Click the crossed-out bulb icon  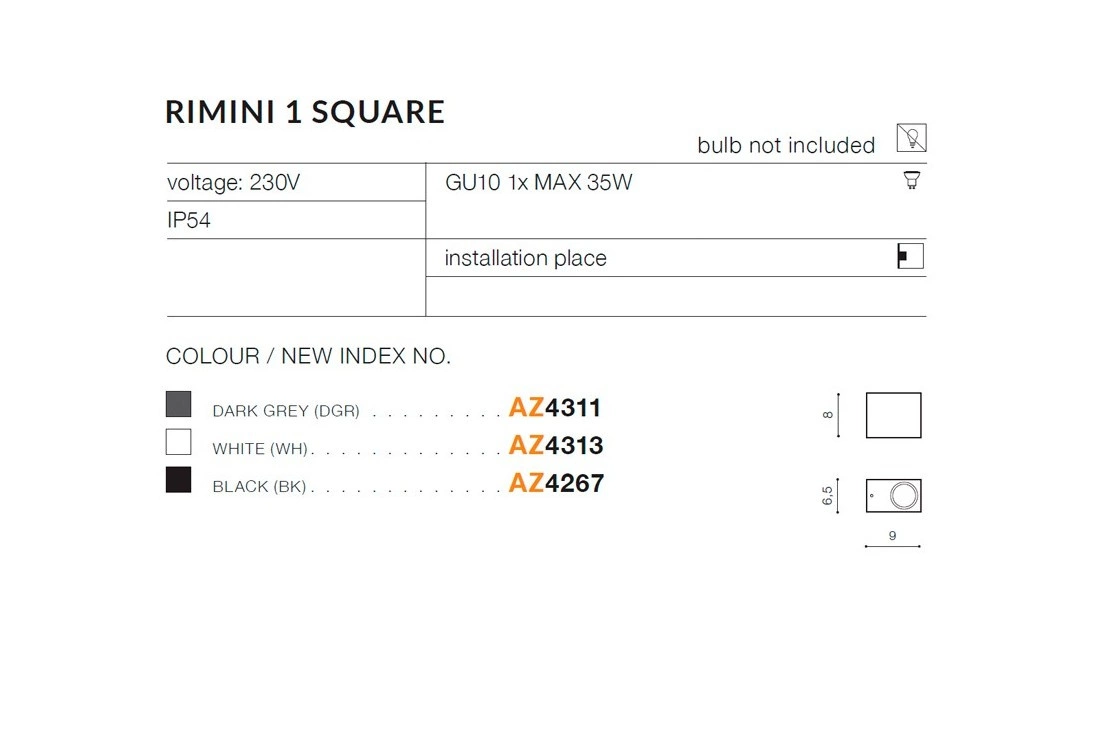pyautogui.click(x=911, y=138)
